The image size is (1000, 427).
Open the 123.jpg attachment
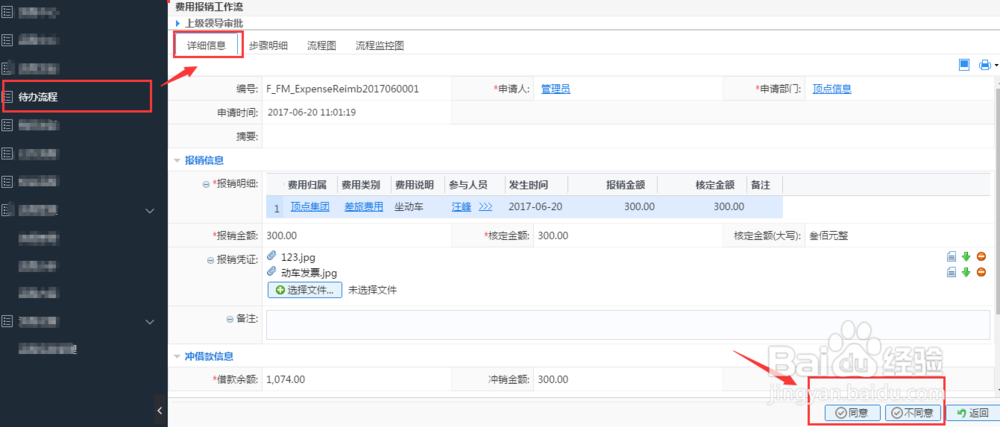(298, 257)
